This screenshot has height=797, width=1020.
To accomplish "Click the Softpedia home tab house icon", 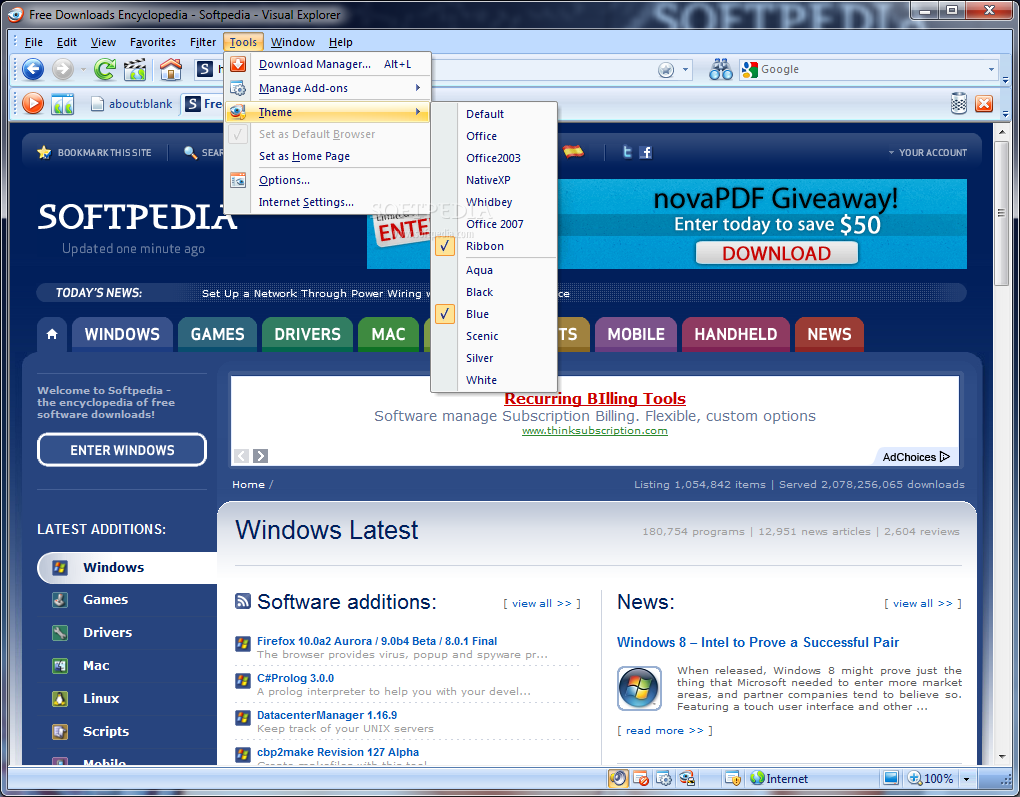I will (52, 334).
